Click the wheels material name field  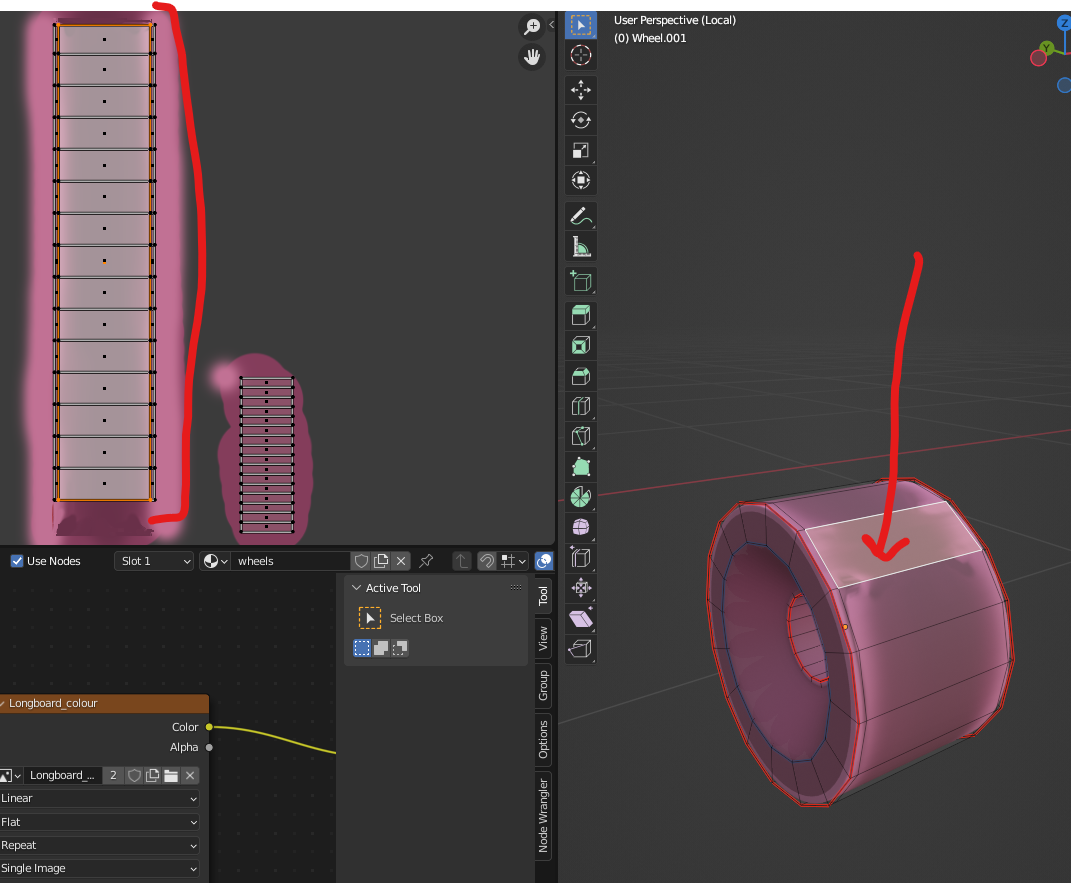point(290,561)
